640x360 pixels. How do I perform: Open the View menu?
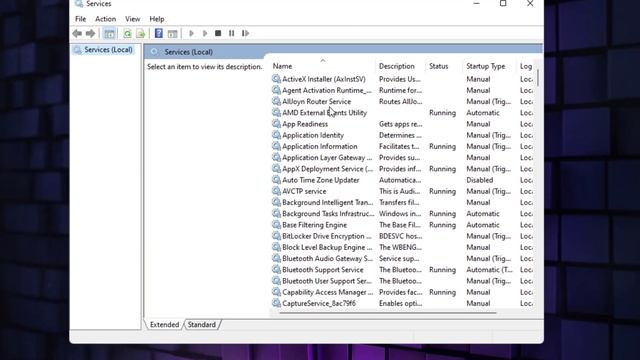(x=132, y=19)
